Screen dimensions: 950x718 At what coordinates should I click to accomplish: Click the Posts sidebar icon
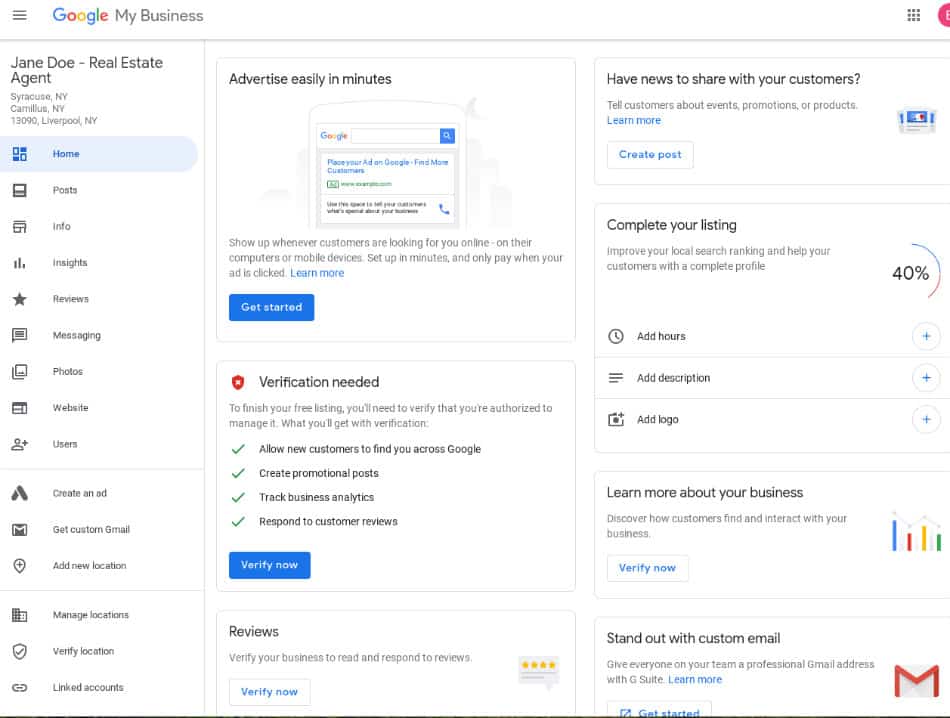tap(19, 190)
